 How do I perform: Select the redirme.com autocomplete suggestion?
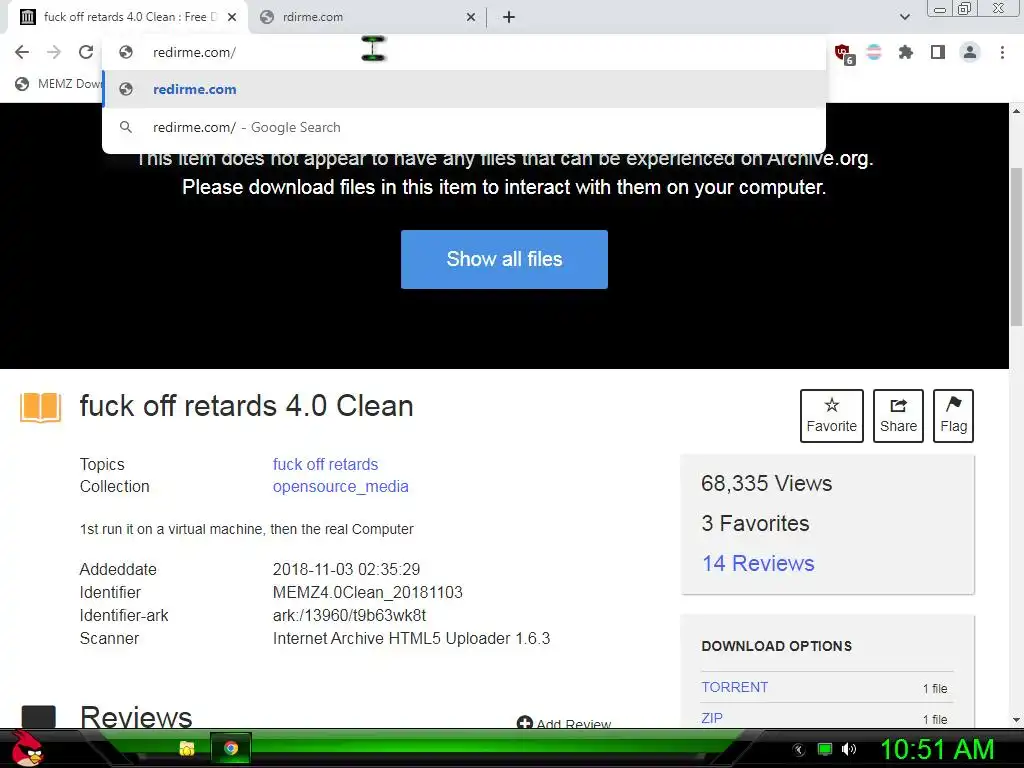464,89
